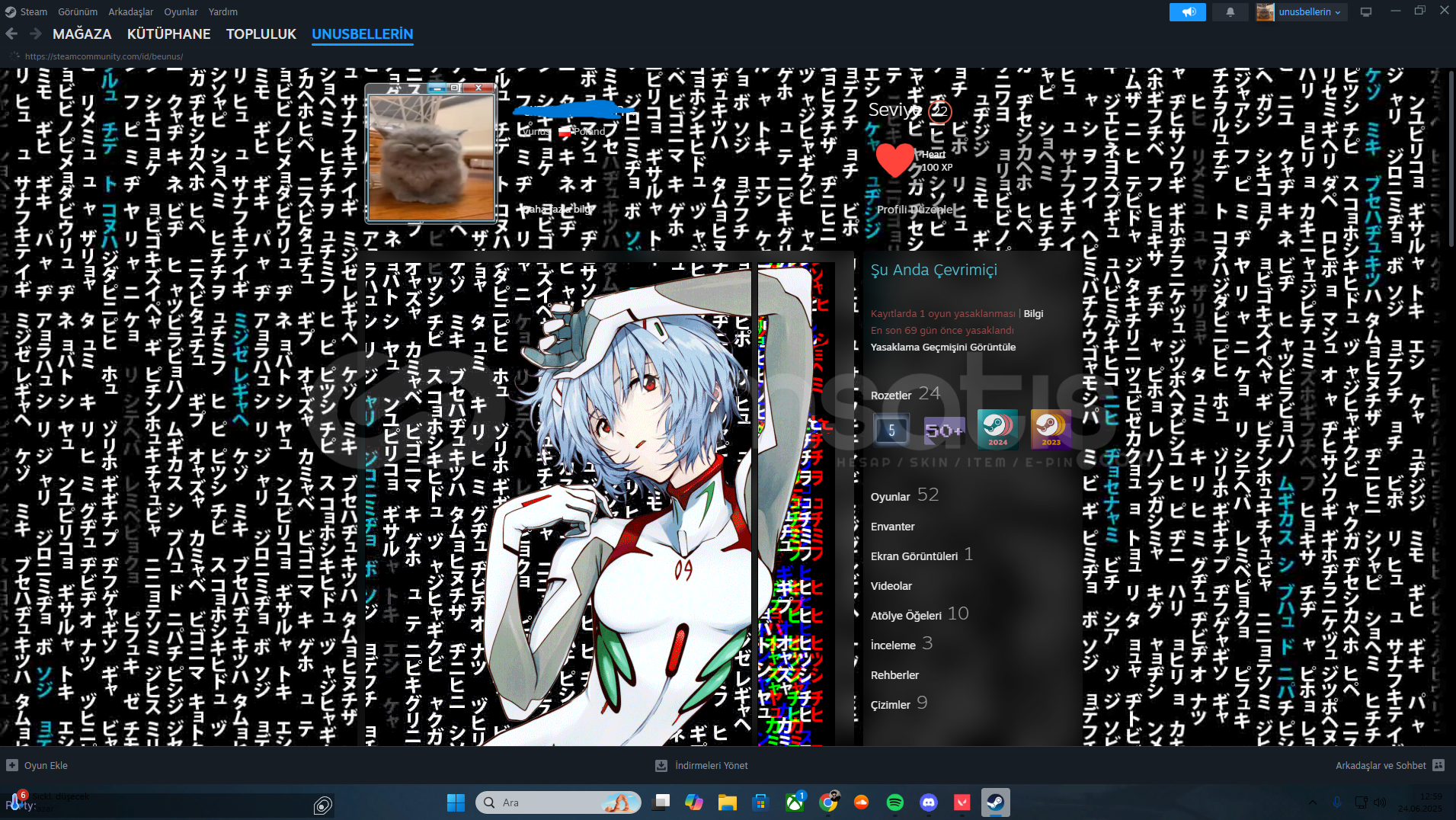
Task: Open 'Daha fazla bilgi' link
Action: coord(557,209)
